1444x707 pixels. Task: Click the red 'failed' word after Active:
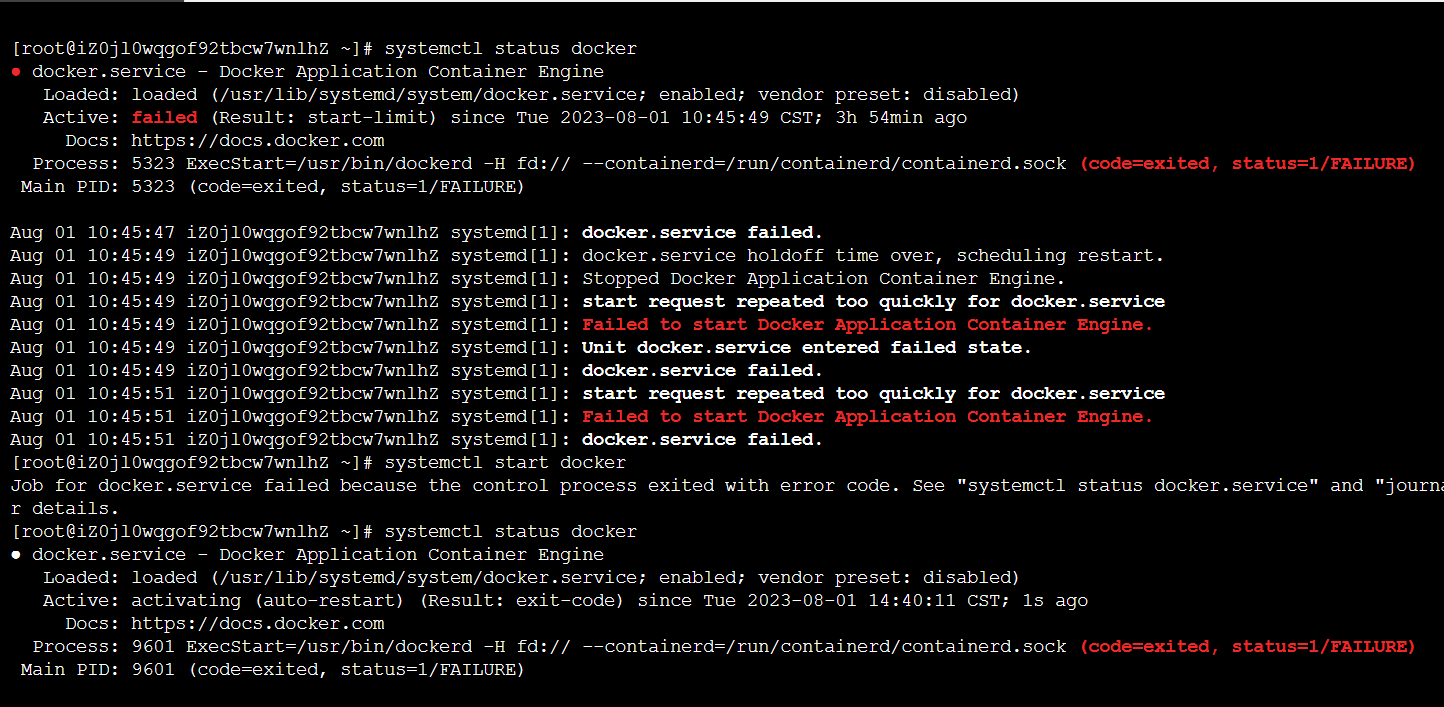[x=165, y=118]
